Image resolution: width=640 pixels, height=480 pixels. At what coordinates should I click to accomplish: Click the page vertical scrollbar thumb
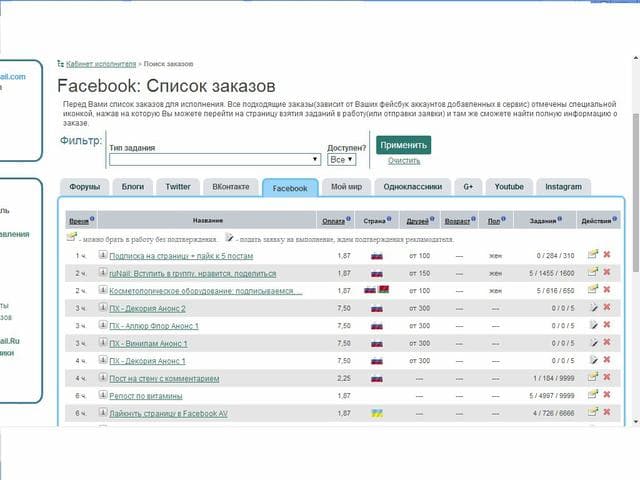coord(636,192)
